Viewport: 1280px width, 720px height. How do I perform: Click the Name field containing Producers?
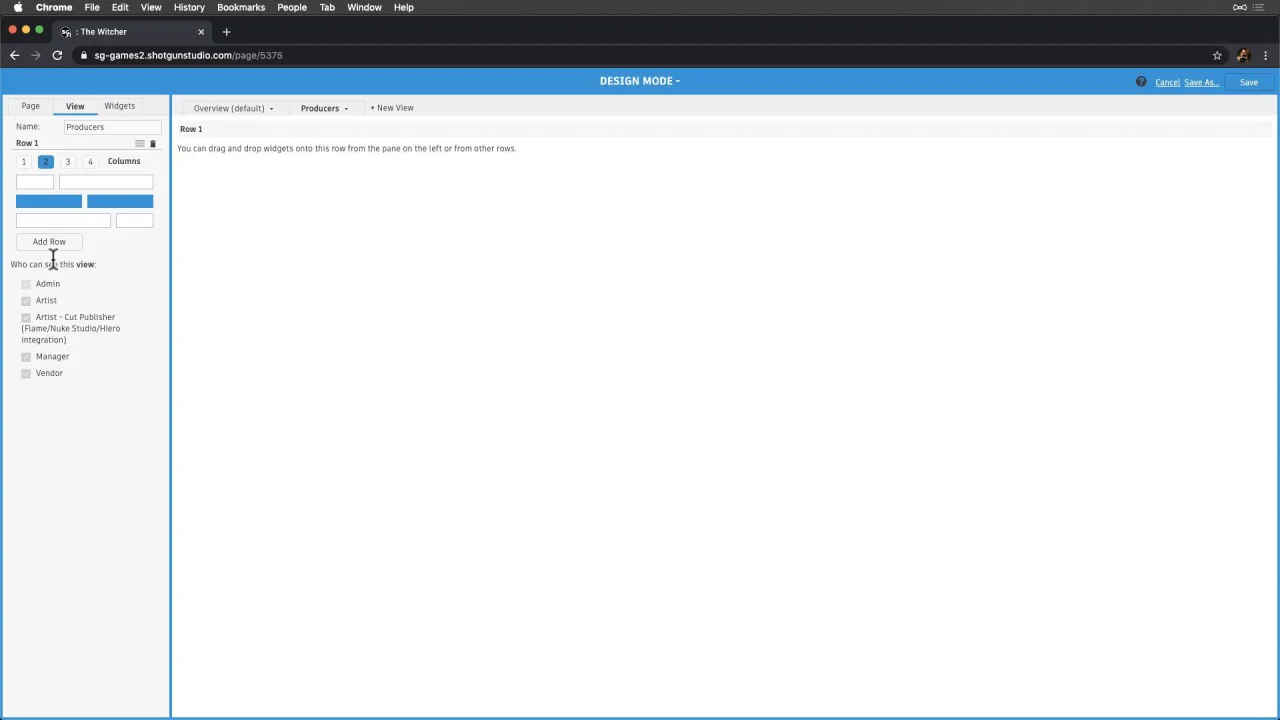112,127
